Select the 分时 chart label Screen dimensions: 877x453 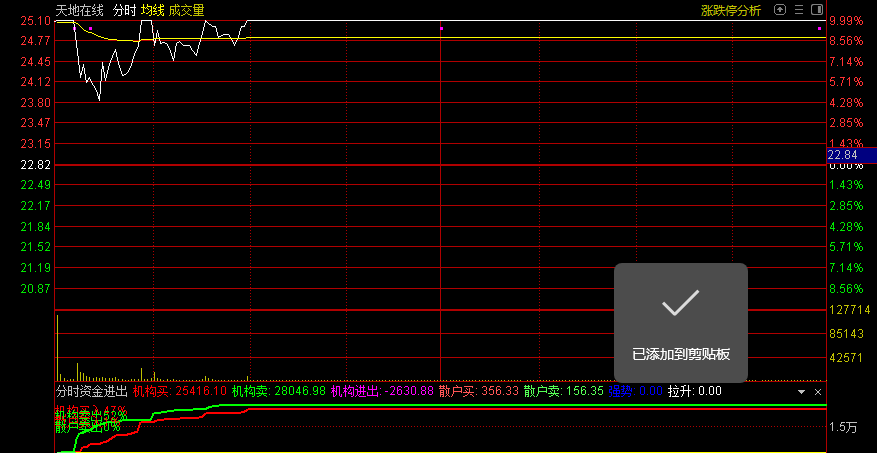tap(124, 10)
